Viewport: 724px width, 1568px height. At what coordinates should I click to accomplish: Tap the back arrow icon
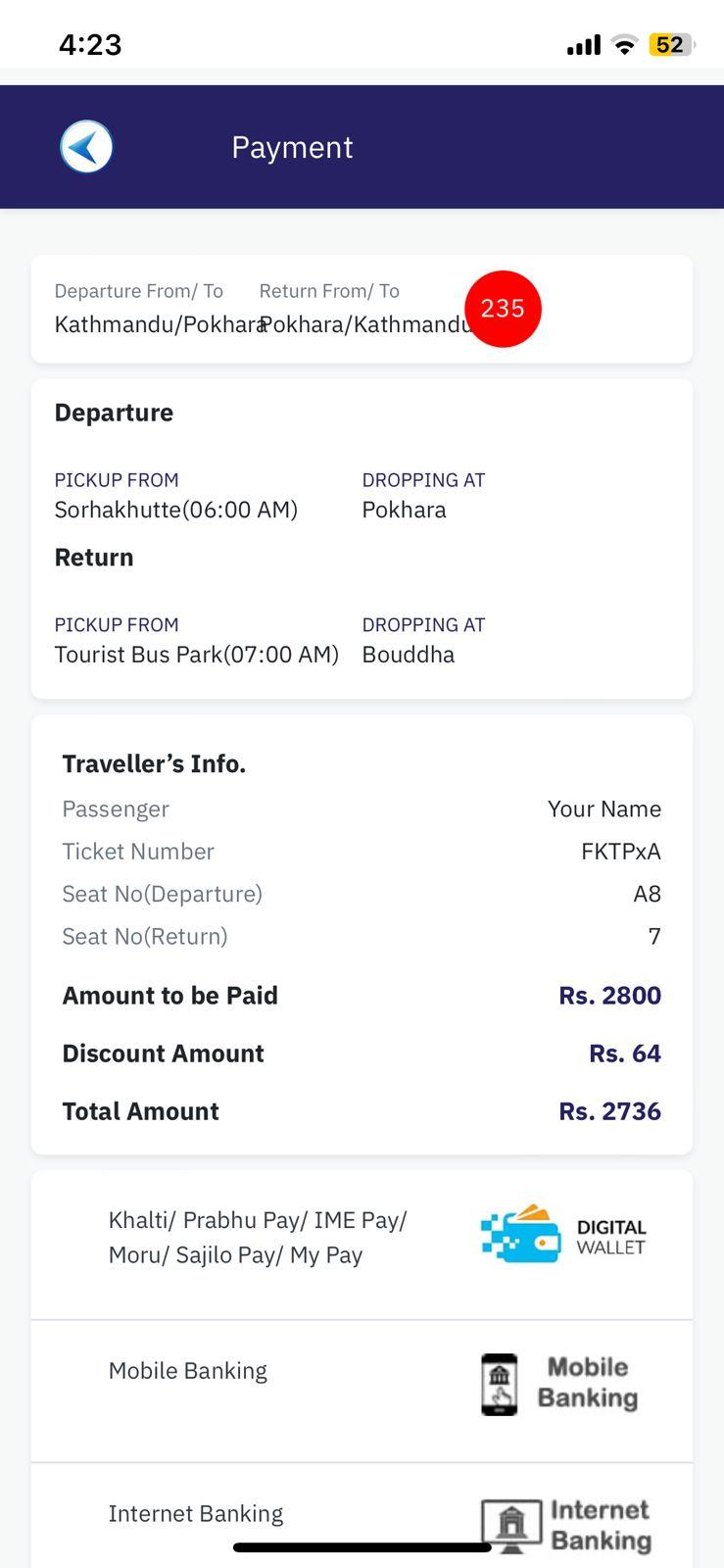(86, 147)
